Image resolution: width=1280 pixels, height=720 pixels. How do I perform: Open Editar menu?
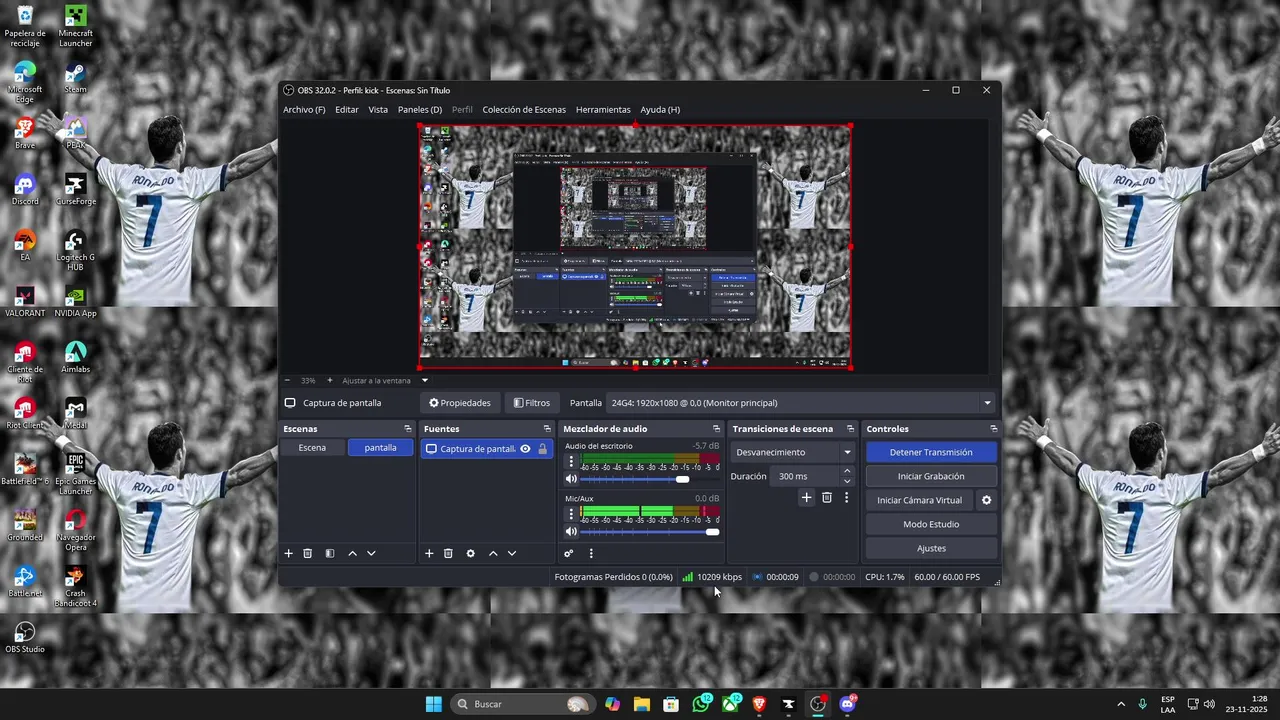[x=347, y=109]
